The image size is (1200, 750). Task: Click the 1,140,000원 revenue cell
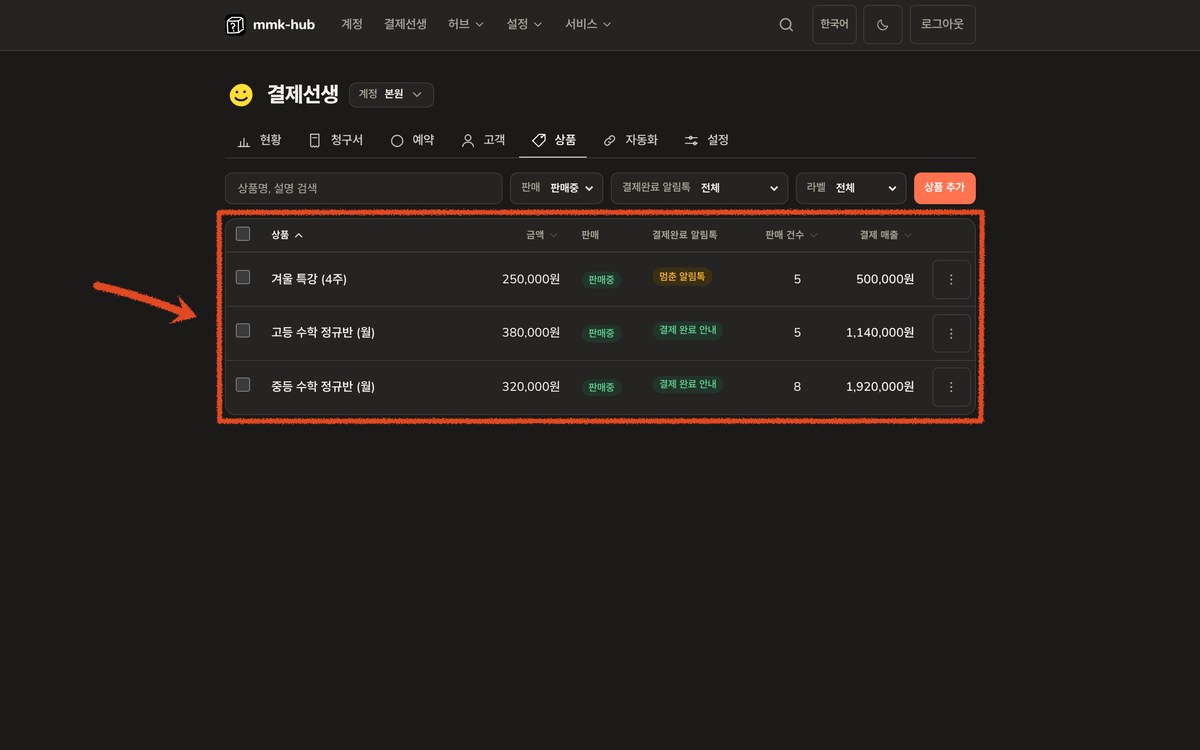pyautogui.click(x=880, y=332)
